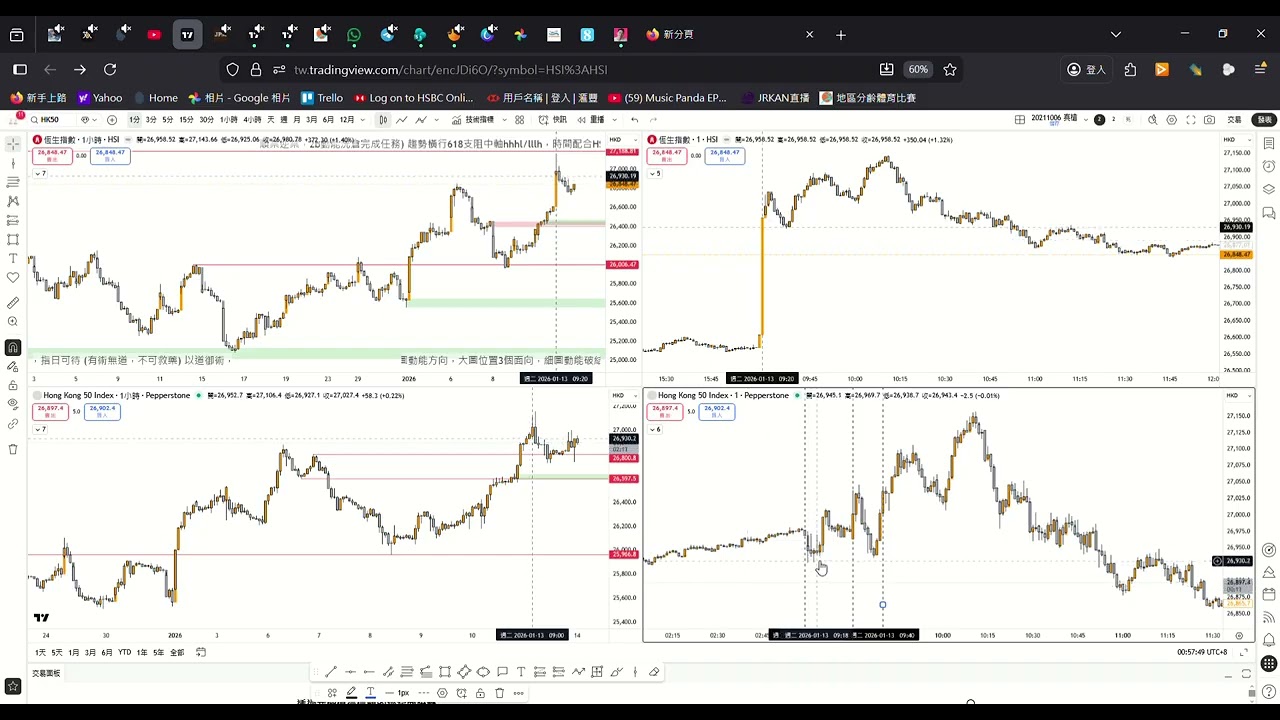Screen dimensions: 1280x720
Task: Toggle the lock icon in drawing settings toolbar
Action: pyautogui.click(x=480, y=692)
